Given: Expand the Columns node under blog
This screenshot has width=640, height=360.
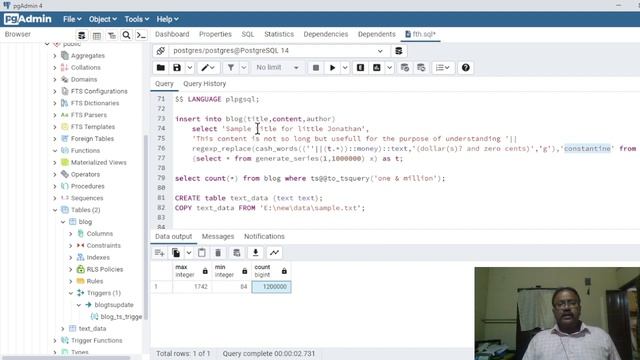Looking at the screenshot, I should 71,234.
